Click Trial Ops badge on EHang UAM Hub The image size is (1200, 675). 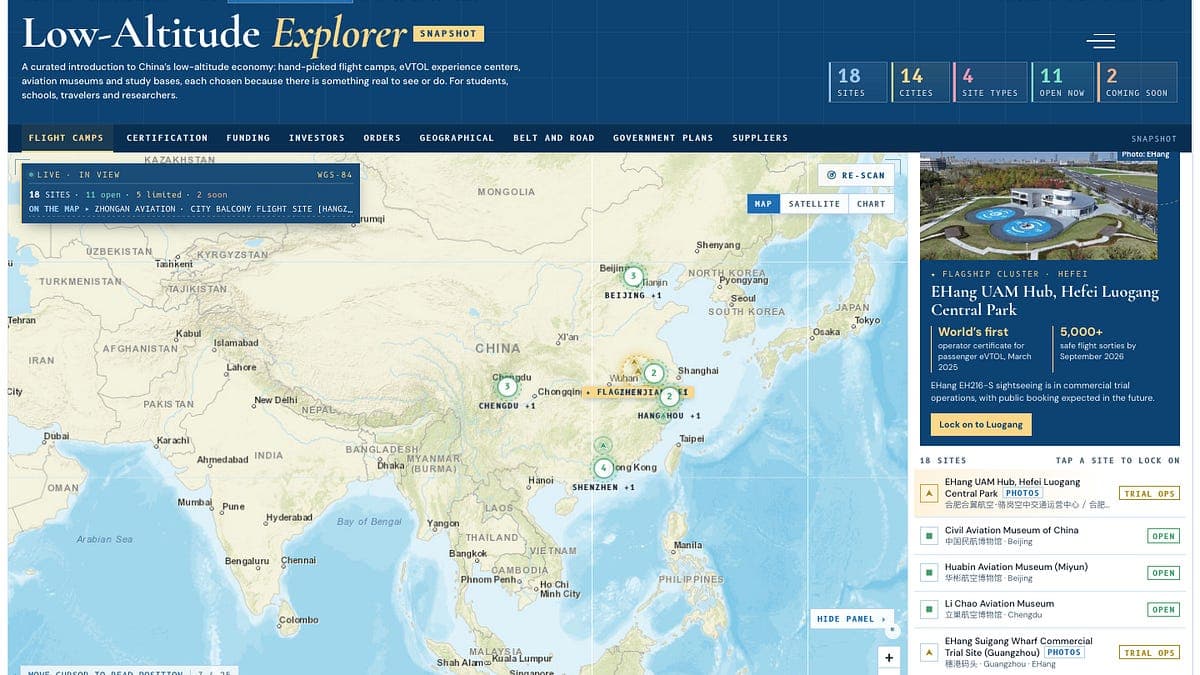[x=1149, y=494]
